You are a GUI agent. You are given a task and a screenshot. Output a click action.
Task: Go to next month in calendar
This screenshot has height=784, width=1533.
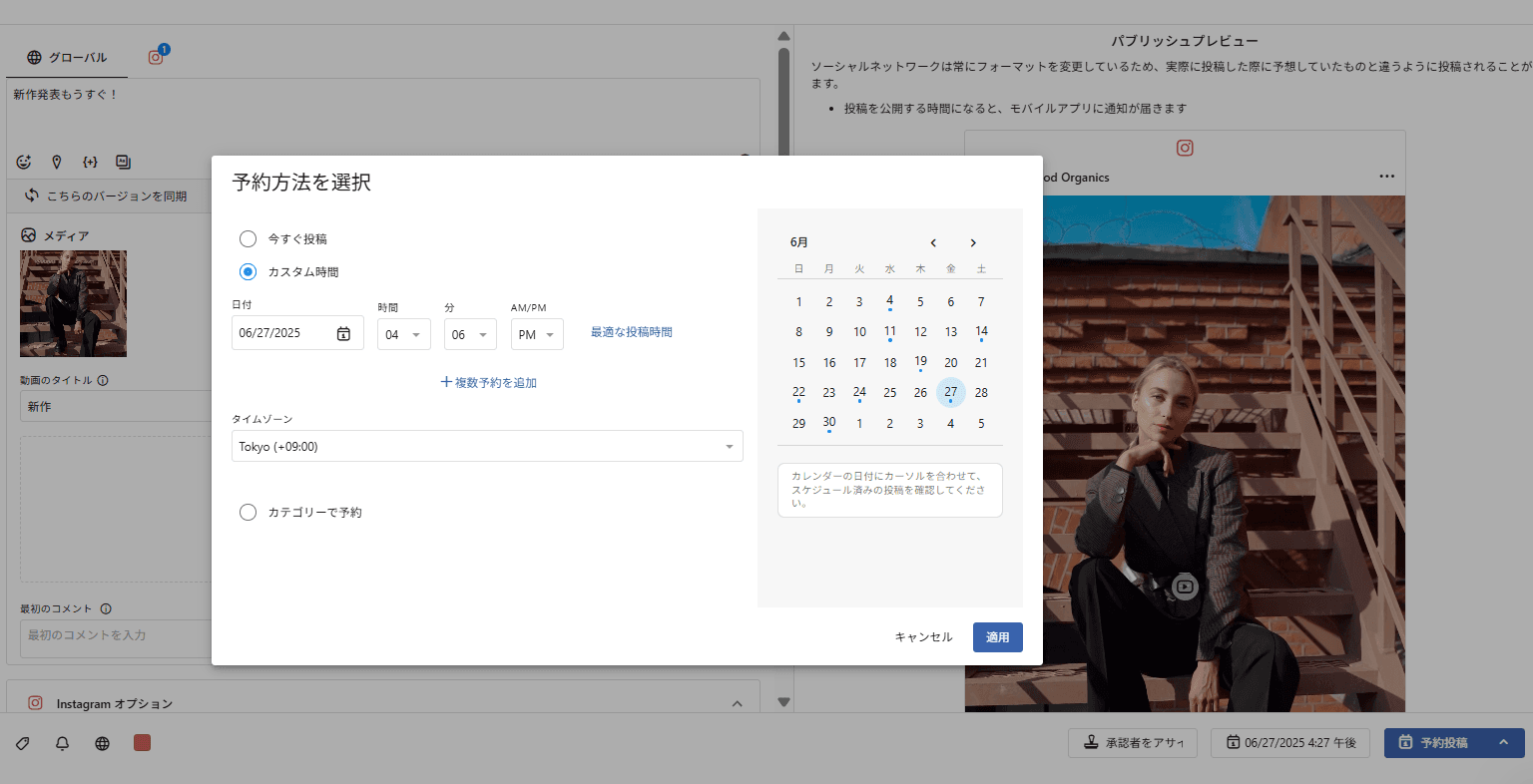pyautogui.click(x=973, y=243)
